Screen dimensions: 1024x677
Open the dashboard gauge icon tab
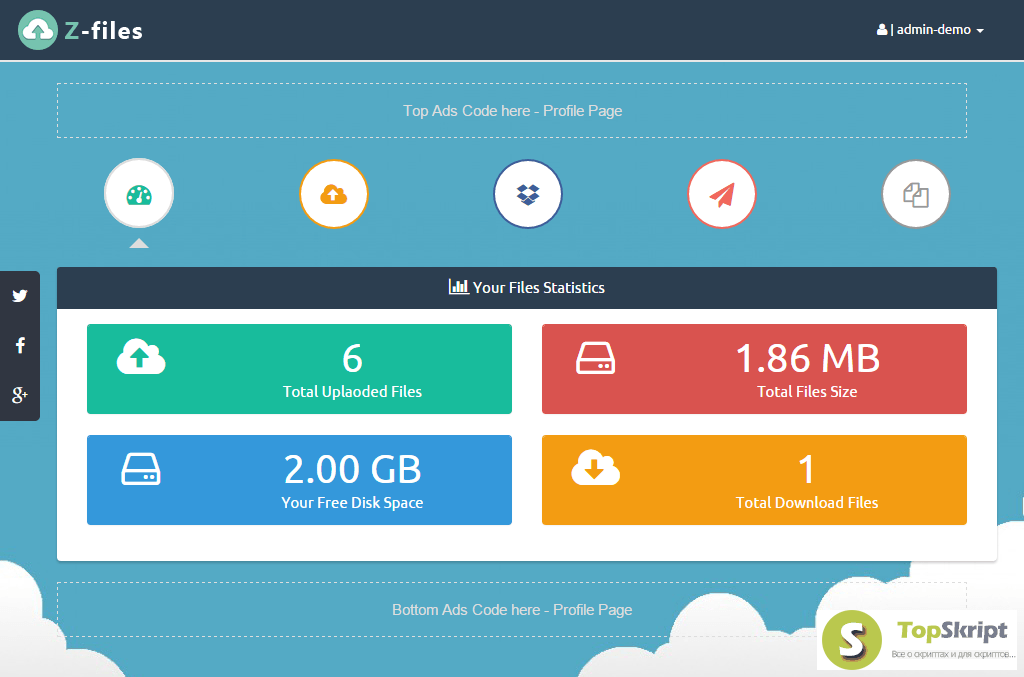pos(139,193)
